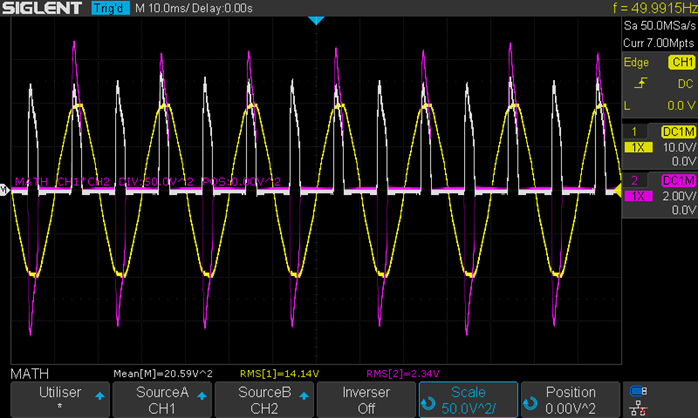Click channel 1 yellow 1X probe badge
The width and height of the screenshot is (699, 419).
pyautogui.click(x=638, y=147)
